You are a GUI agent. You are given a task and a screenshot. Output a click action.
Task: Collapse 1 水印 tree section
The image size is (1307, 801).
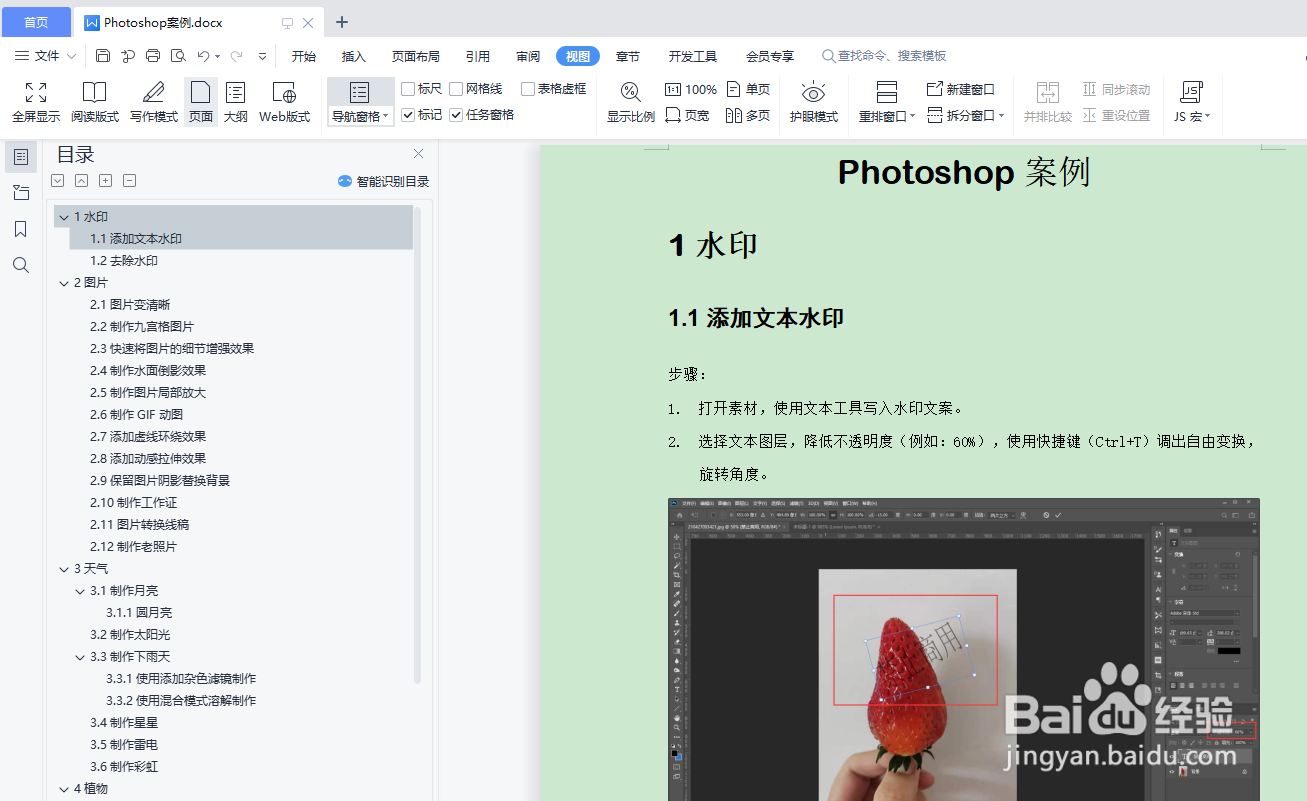tap(64, 217)
